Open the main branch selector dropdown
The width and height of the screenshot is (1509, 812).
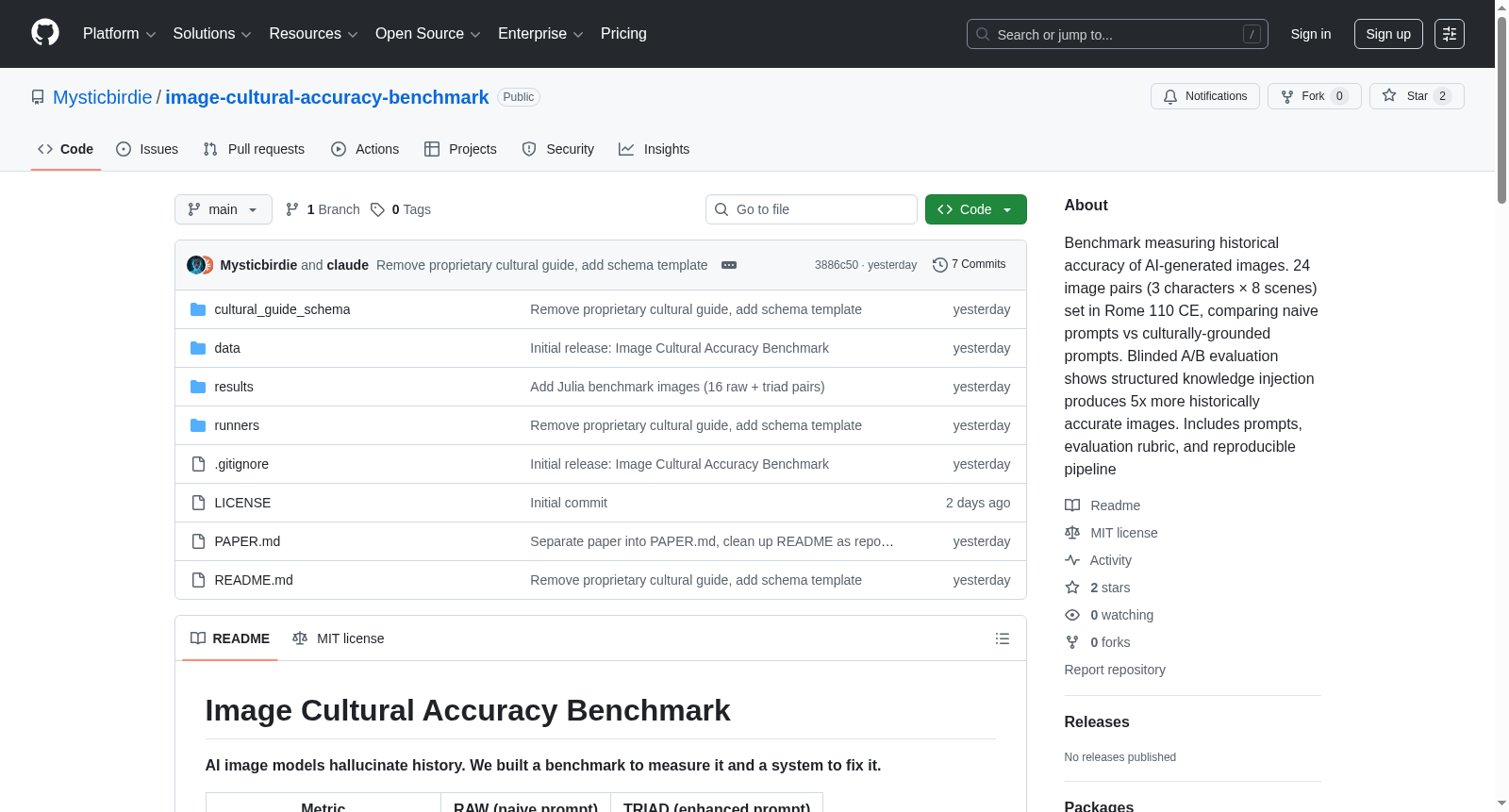tap(224, 209)
